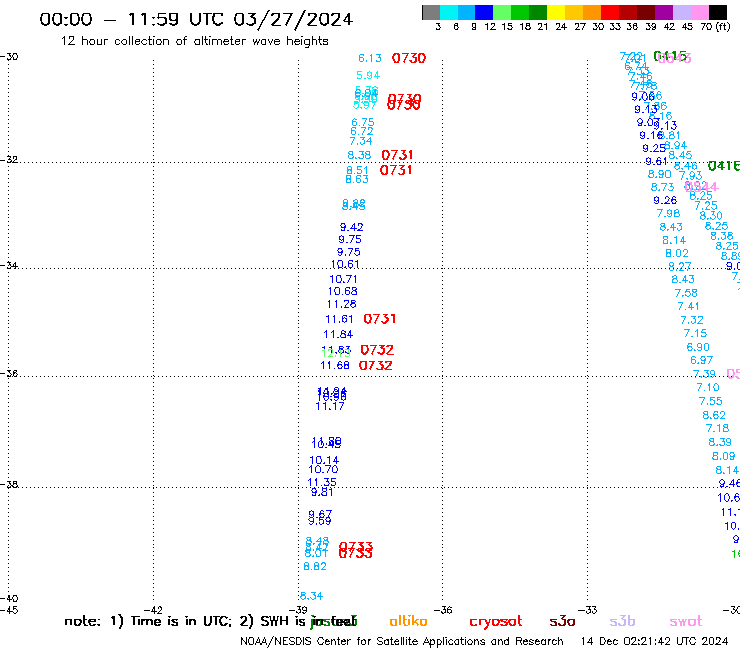The width and height of the screenshot is (740, 650).
Task: Click the wave height value 10.71
Action: pos(343,279)
